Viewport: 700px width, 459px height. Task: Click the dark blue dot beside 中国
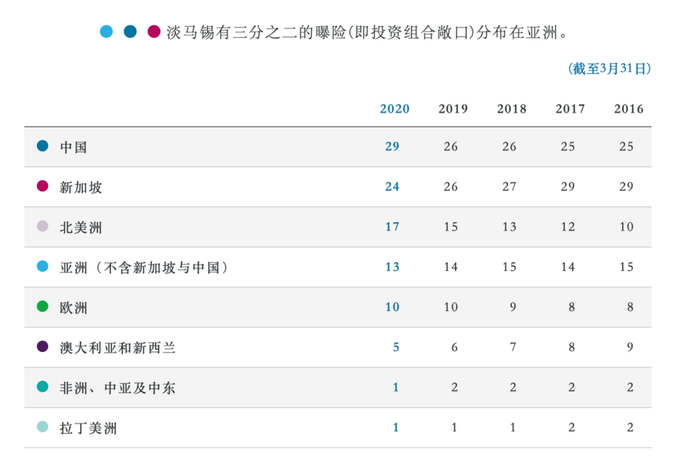click(x=42, y=146)
